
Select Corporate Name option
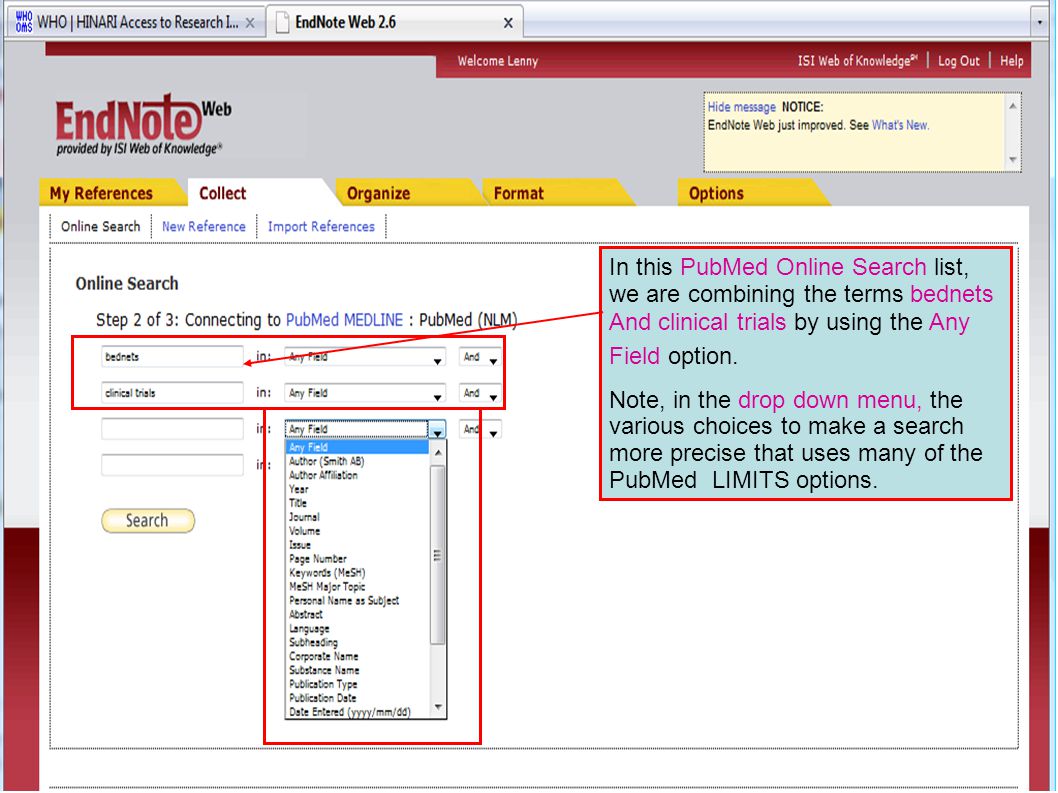[358, 656]
